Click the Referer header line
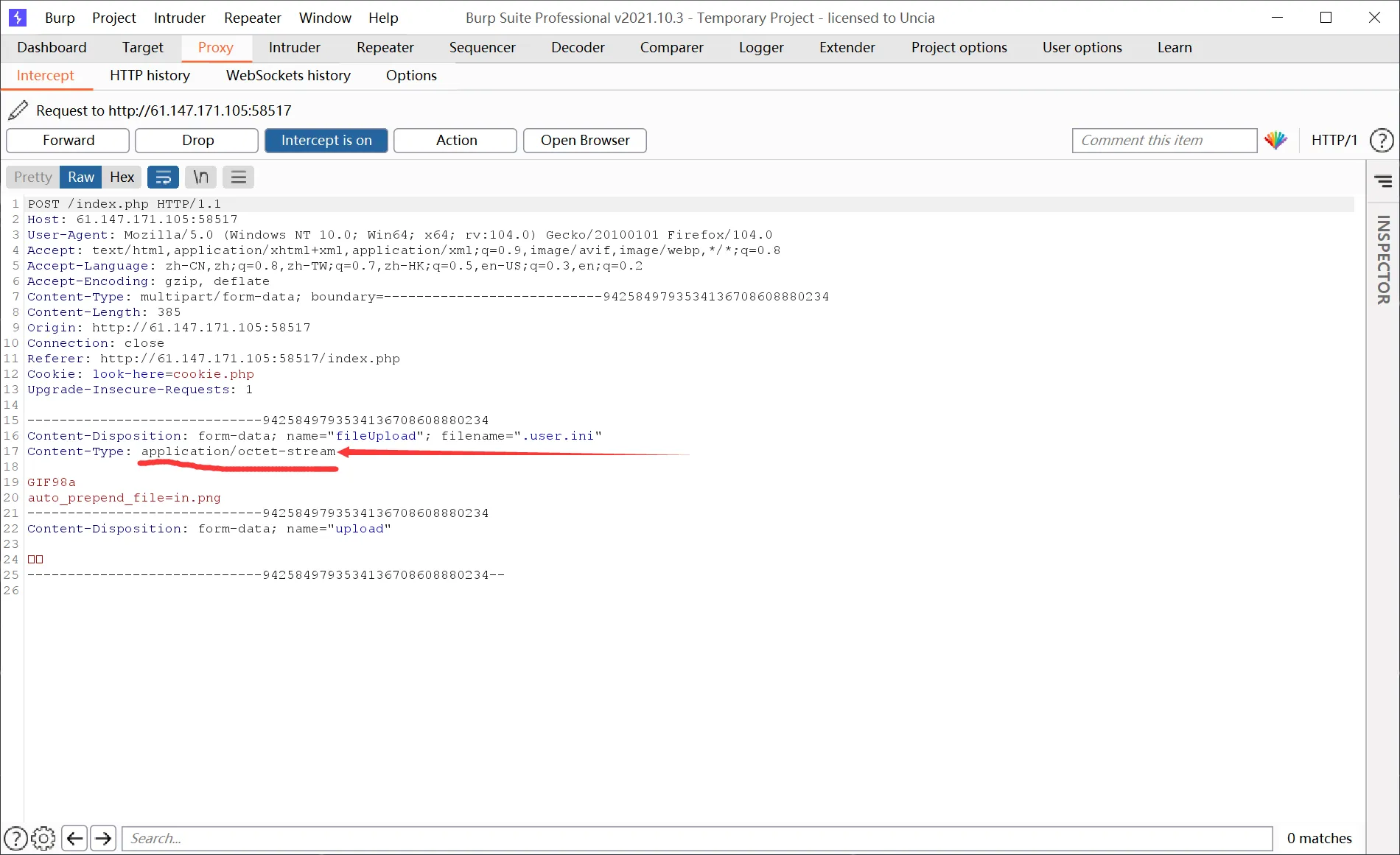The image size is (1400, 855). pyautogui.click(x=214, y=359)
